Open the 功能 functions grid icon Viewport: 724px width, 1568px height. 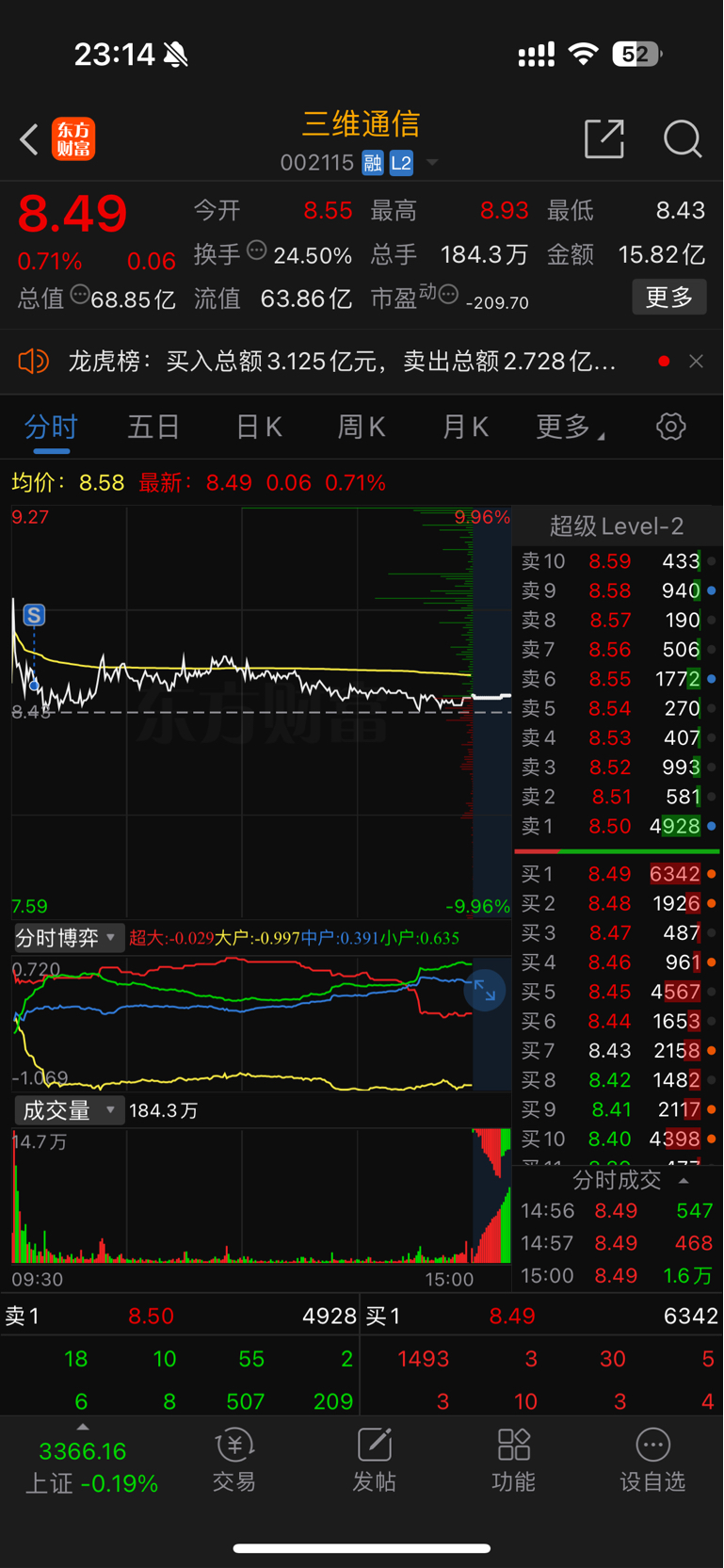(x=513, y=1461)
